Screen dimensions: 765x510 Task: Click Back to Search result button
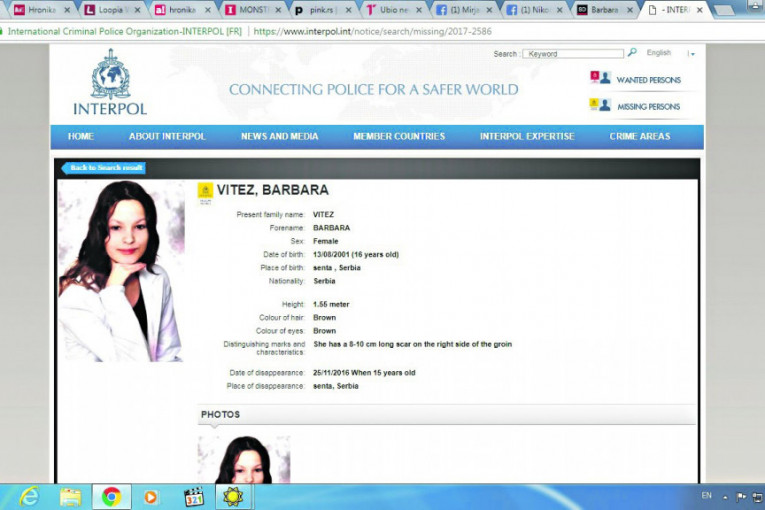[105, 168]
